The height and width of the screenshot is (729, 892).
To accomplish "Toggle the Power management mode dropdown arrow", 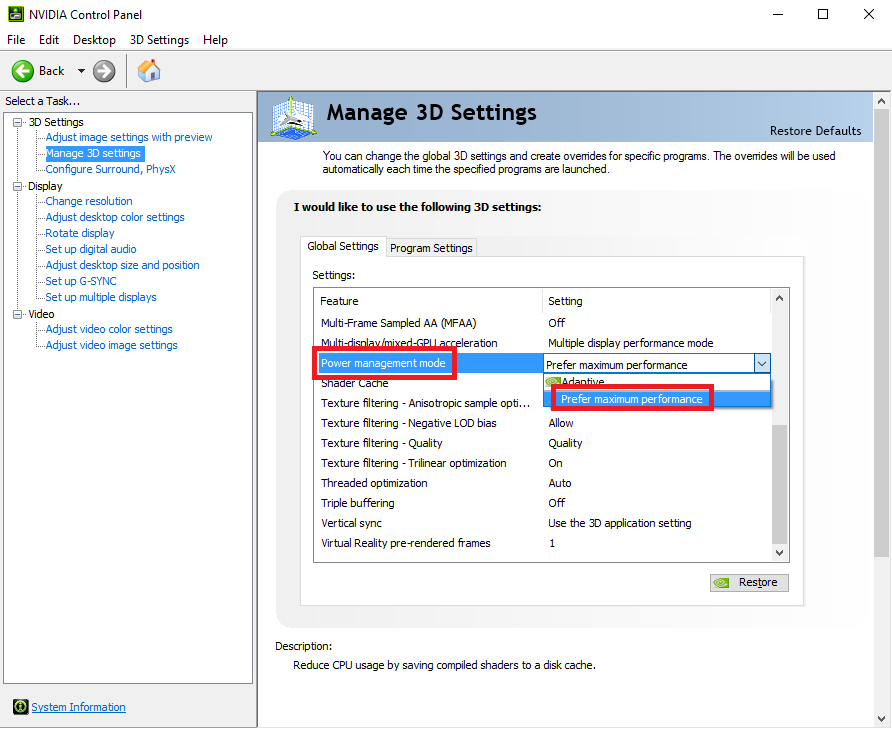I will click(x=762, y=364).
